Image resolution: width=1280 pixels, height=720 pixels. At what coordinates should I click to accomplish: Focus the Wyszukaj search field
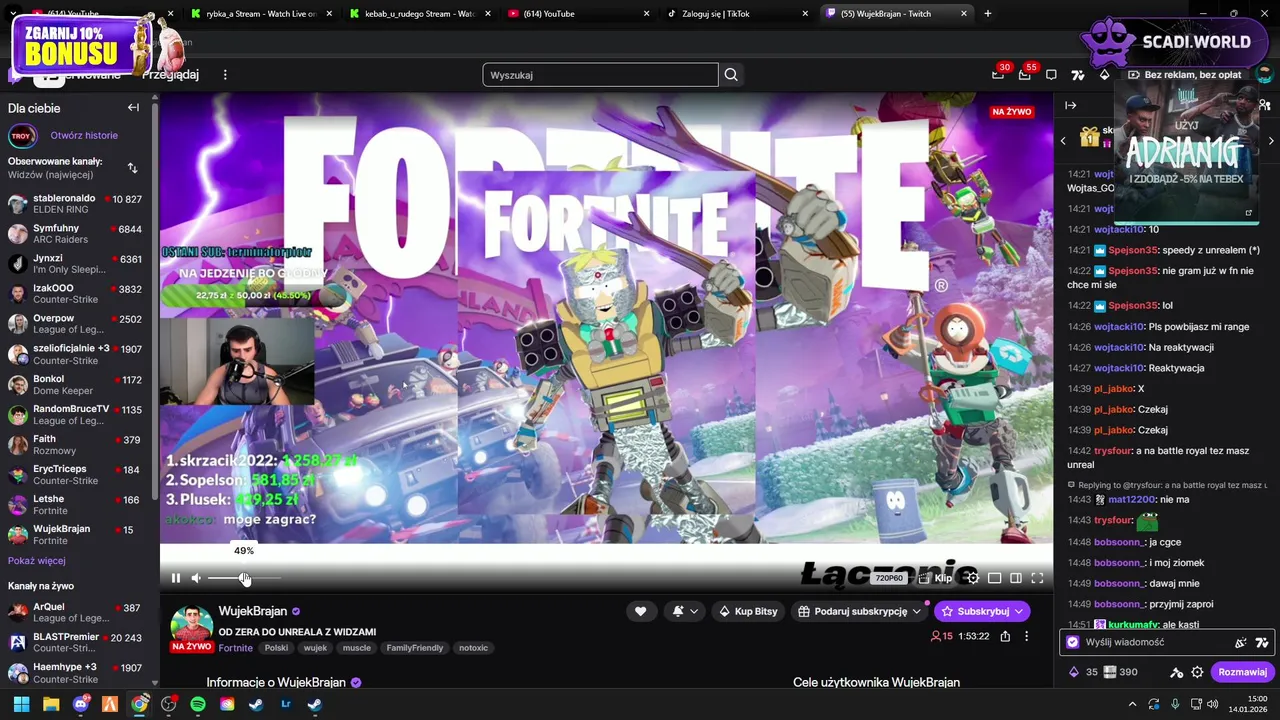point(600,75)
